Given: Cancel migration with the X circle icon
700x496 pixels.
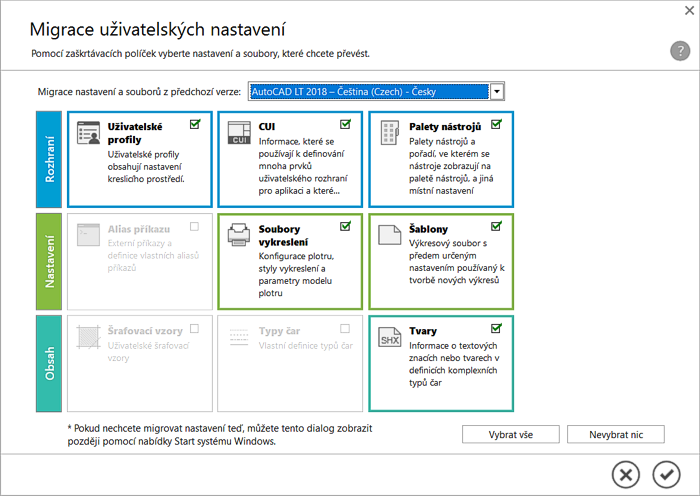Looking at the screenshot, I should point(625,473).
